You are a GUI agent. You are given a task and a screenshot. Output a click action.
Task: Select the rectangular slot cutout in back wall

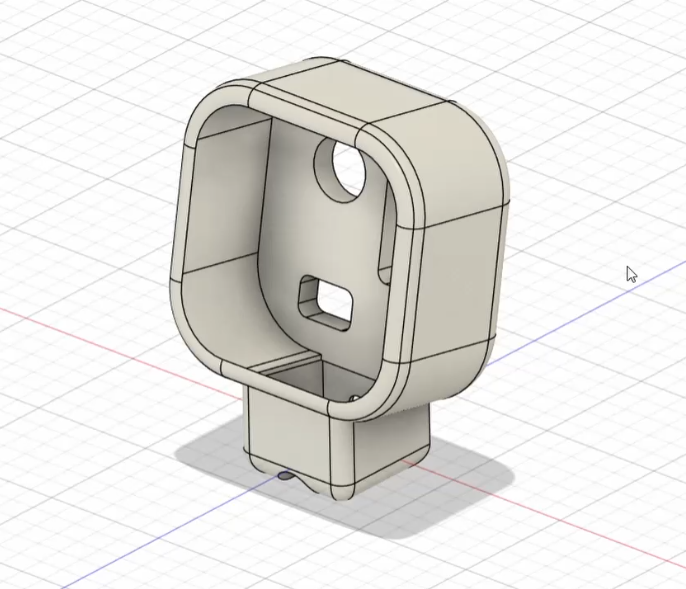tap(326, 303)
